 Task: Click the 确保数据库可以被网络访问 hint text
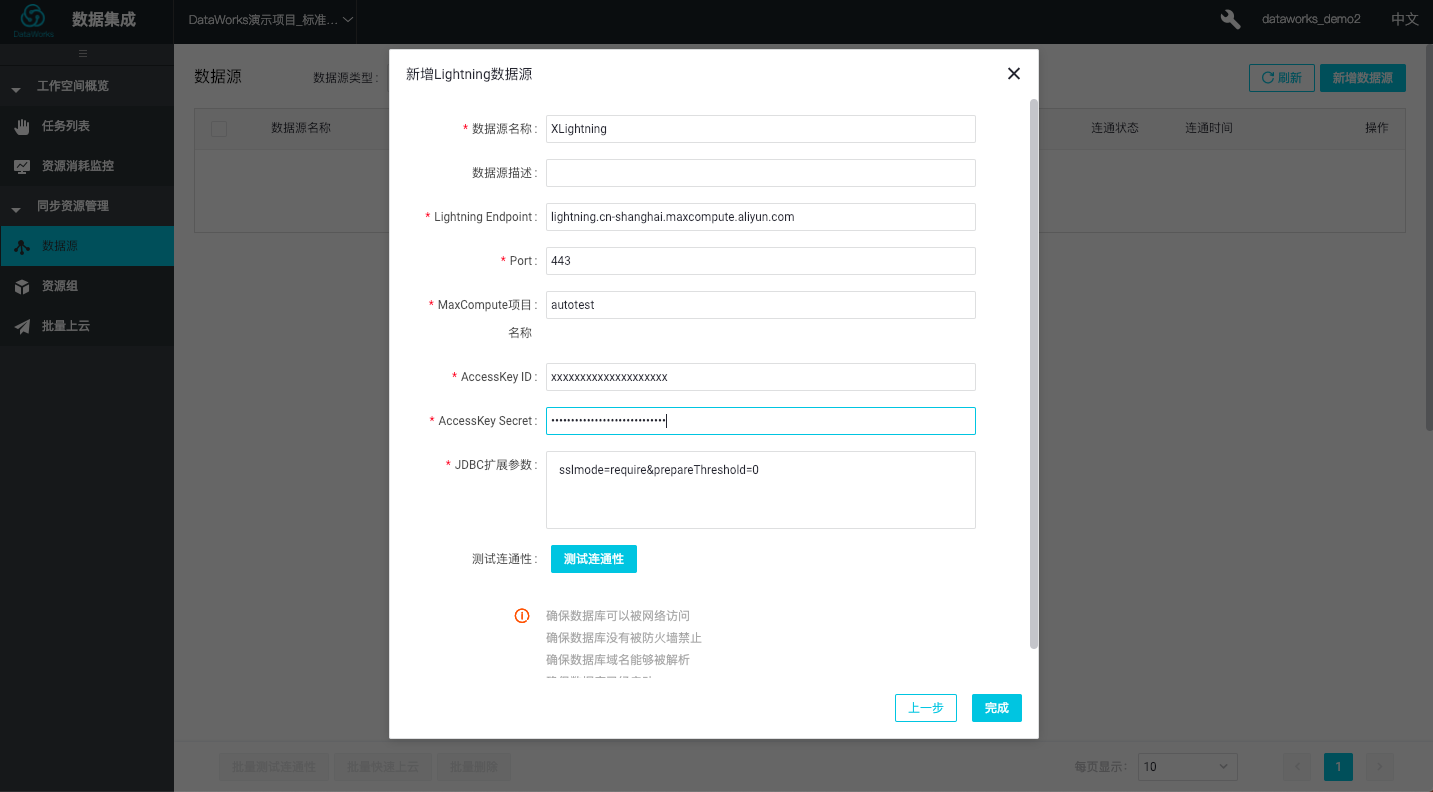[618, 616]
